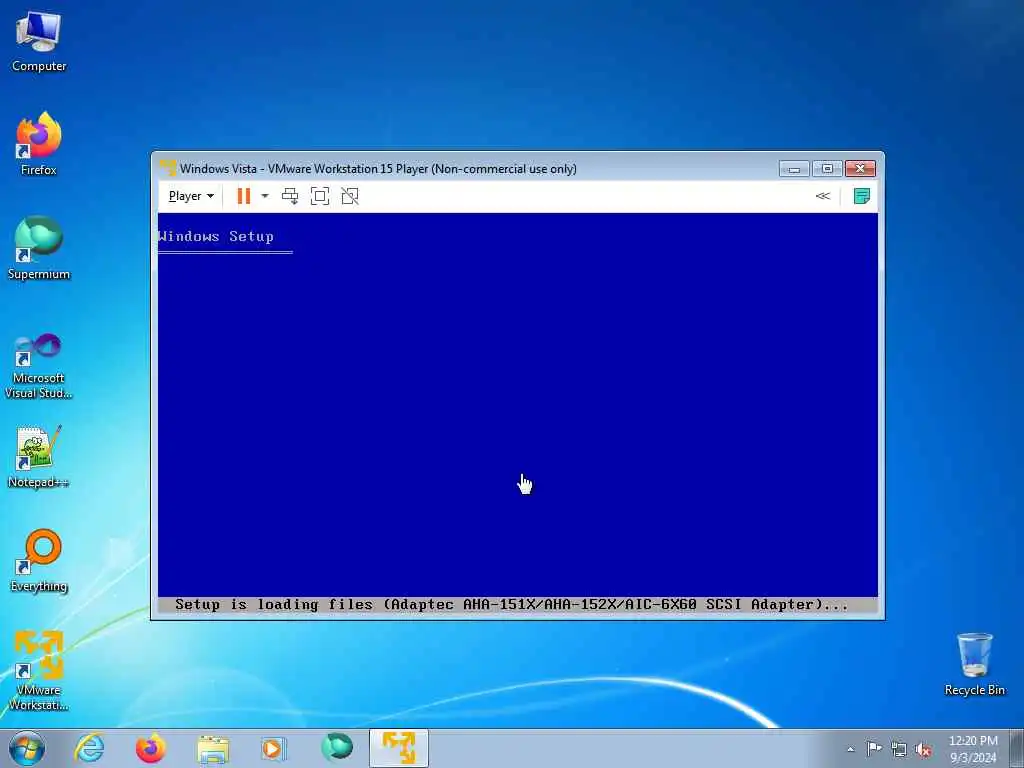Open the taskbar clock showing 12:20 PM
The height and width of the screenshot is (768, 1024).
click(973, 749)
